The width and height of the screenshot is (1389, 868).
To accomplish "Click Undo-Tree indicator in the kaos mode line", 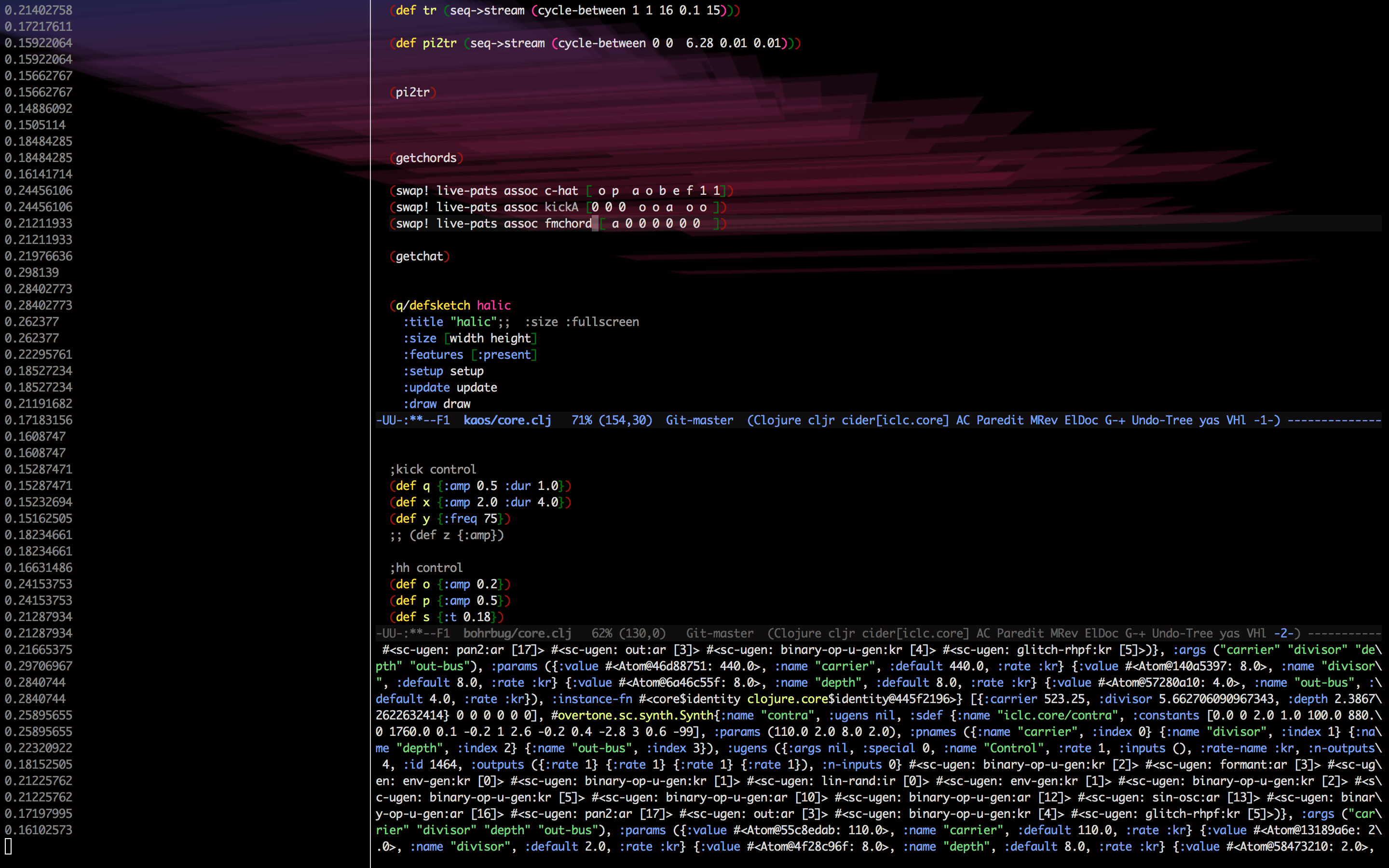I will tap(1161, 420).
